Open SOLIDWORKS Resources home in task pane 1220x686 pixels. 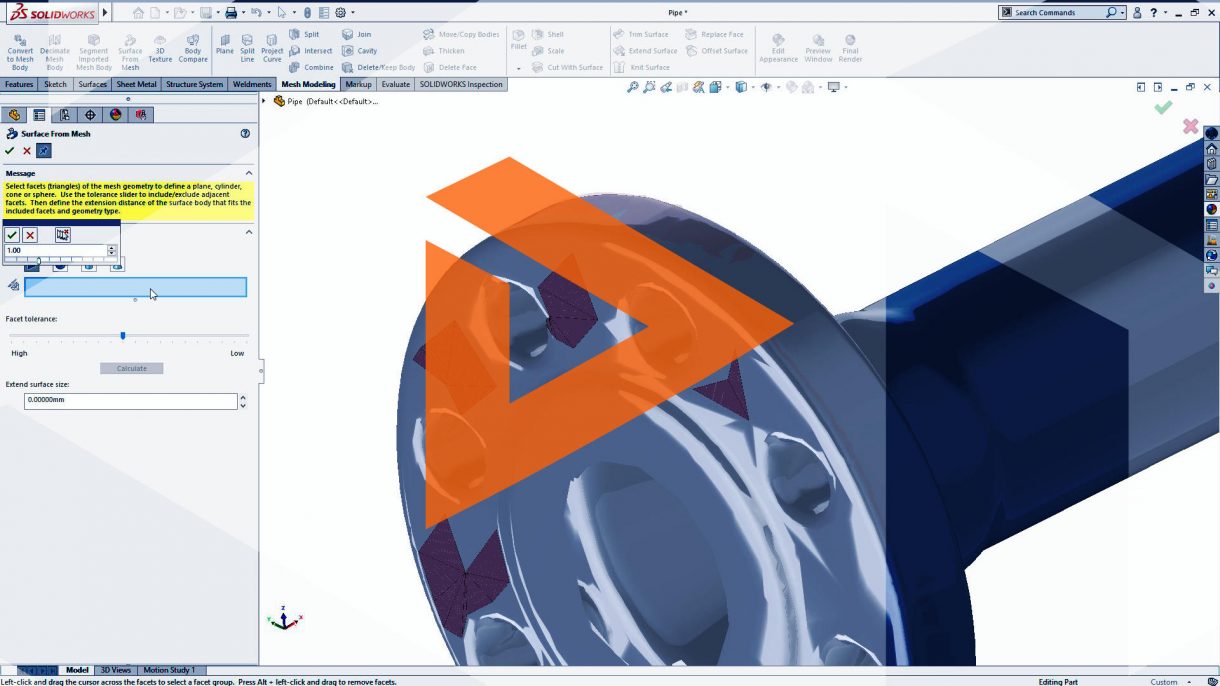[1212, 149]
